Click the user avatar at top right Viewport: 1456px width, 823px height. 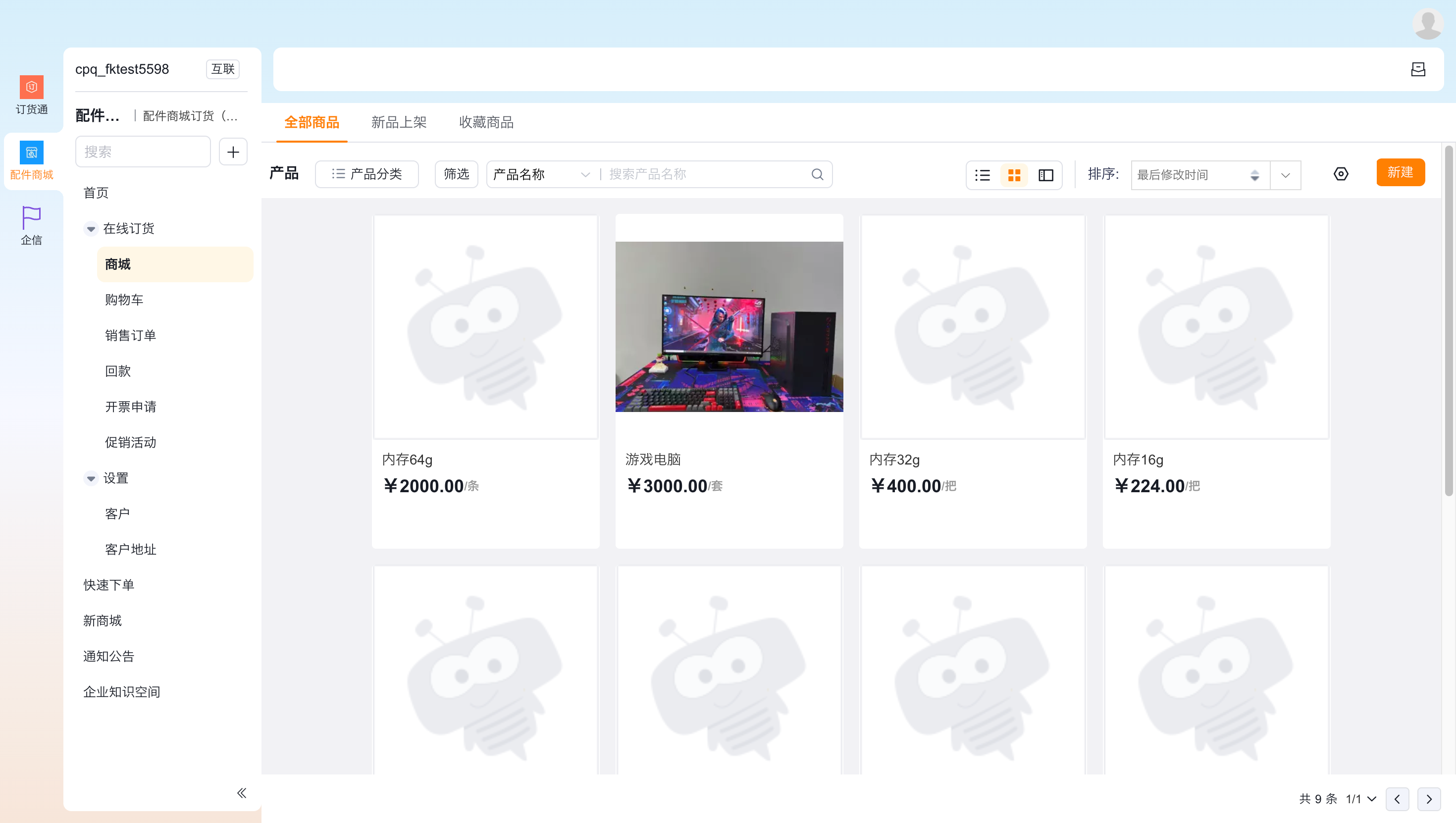pyautogui.click(x=1428, y=24)
